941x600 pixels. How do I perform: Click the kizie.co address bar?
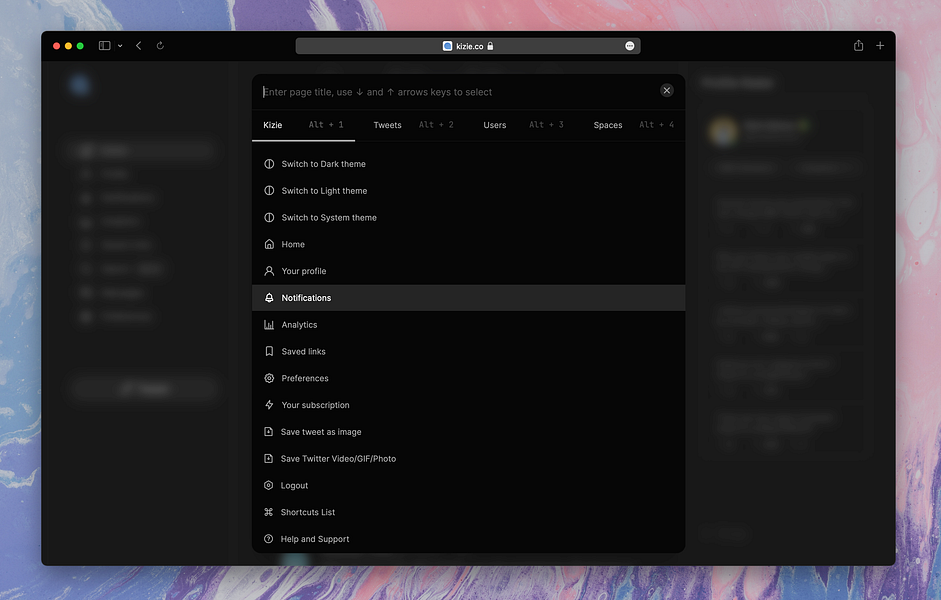(x=468, y=46)
